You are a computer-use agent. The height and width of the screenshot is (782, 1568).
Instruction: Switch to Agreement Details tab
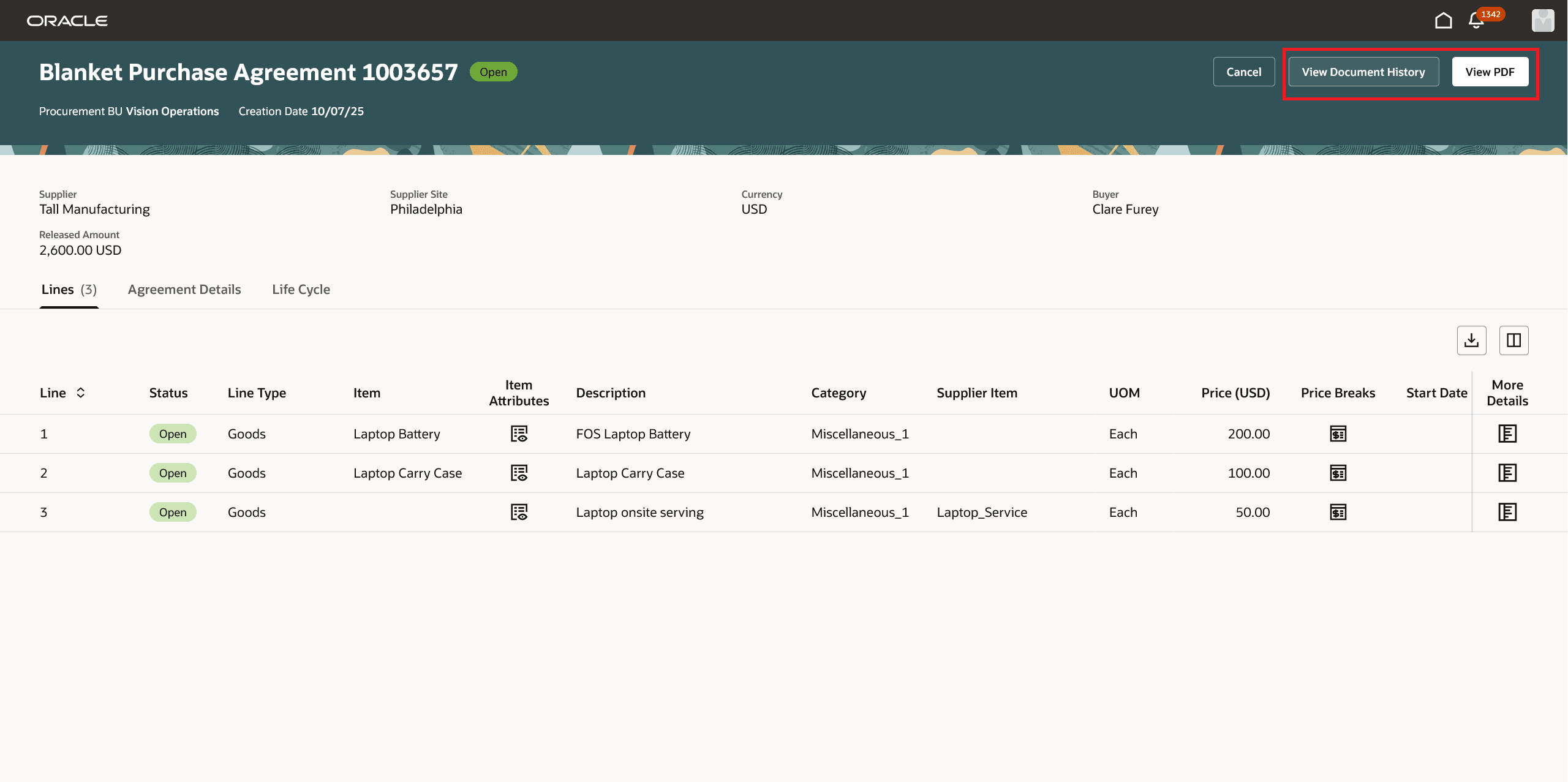(x=184, y=290)
